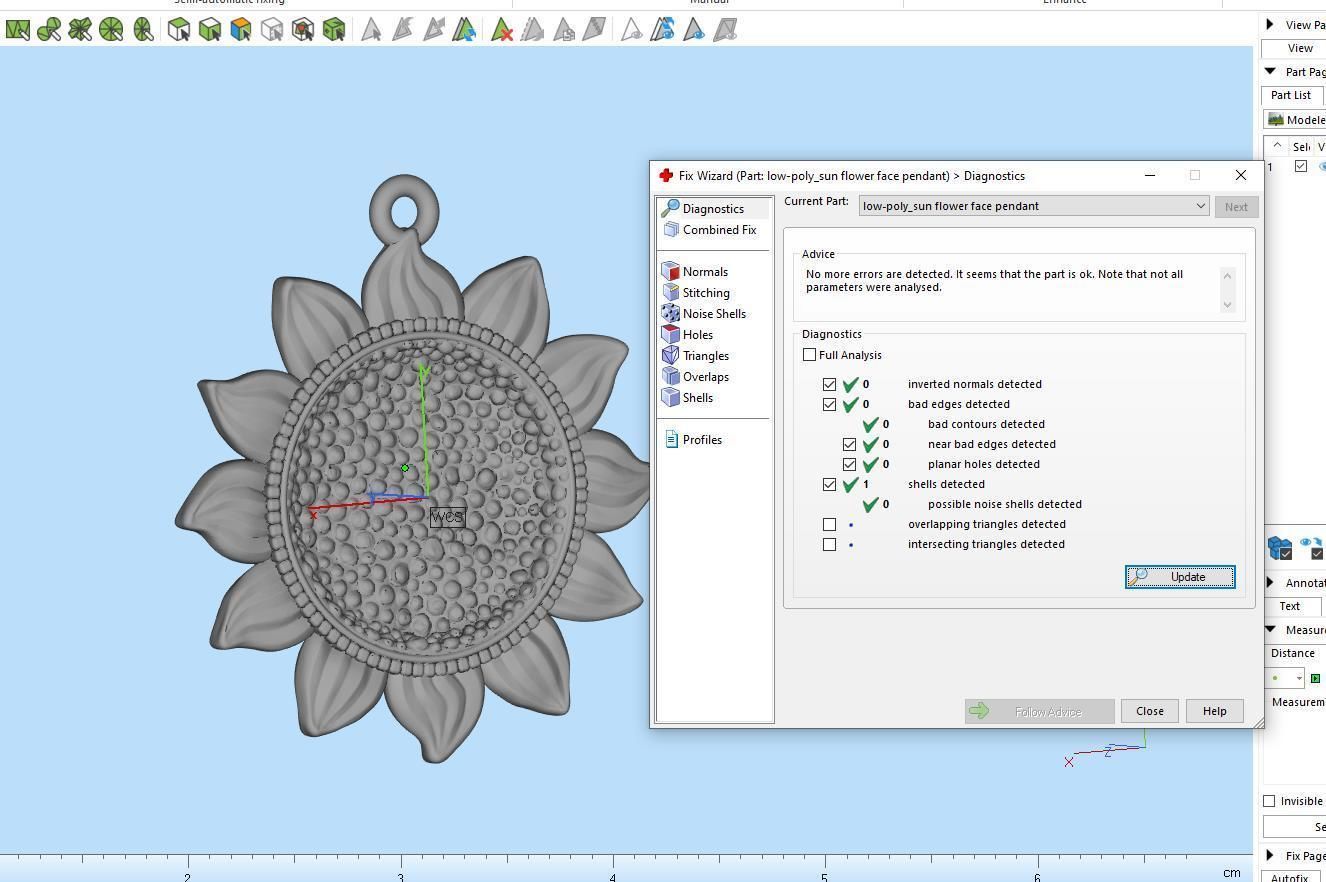Switch to the Text tab under Annotations
This screenshot has height=882, width=1326.
click(x=1291, y=606)
